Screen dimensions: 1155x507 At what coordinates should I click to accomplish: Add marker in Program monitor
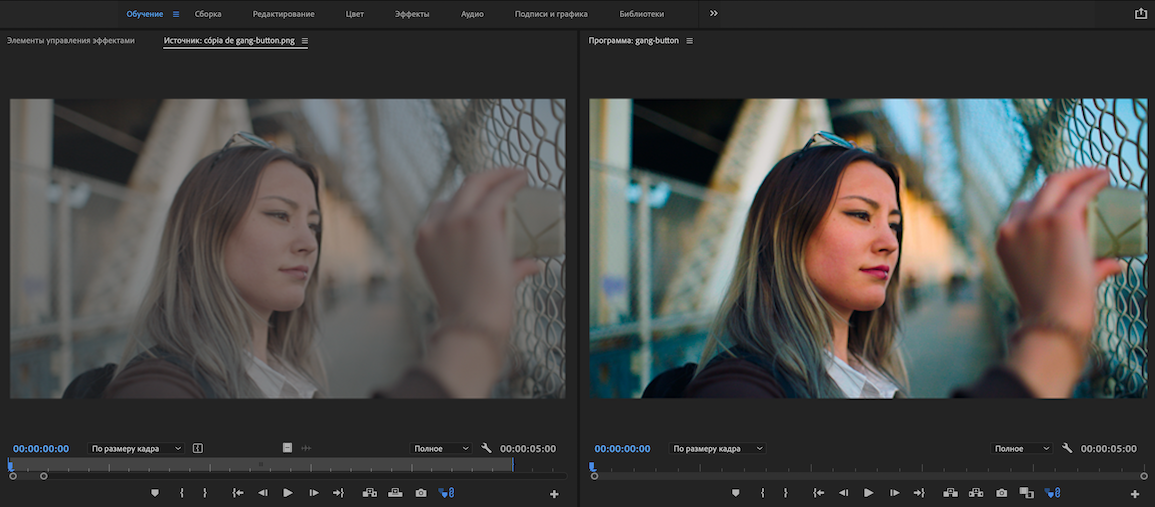(736, 493)
